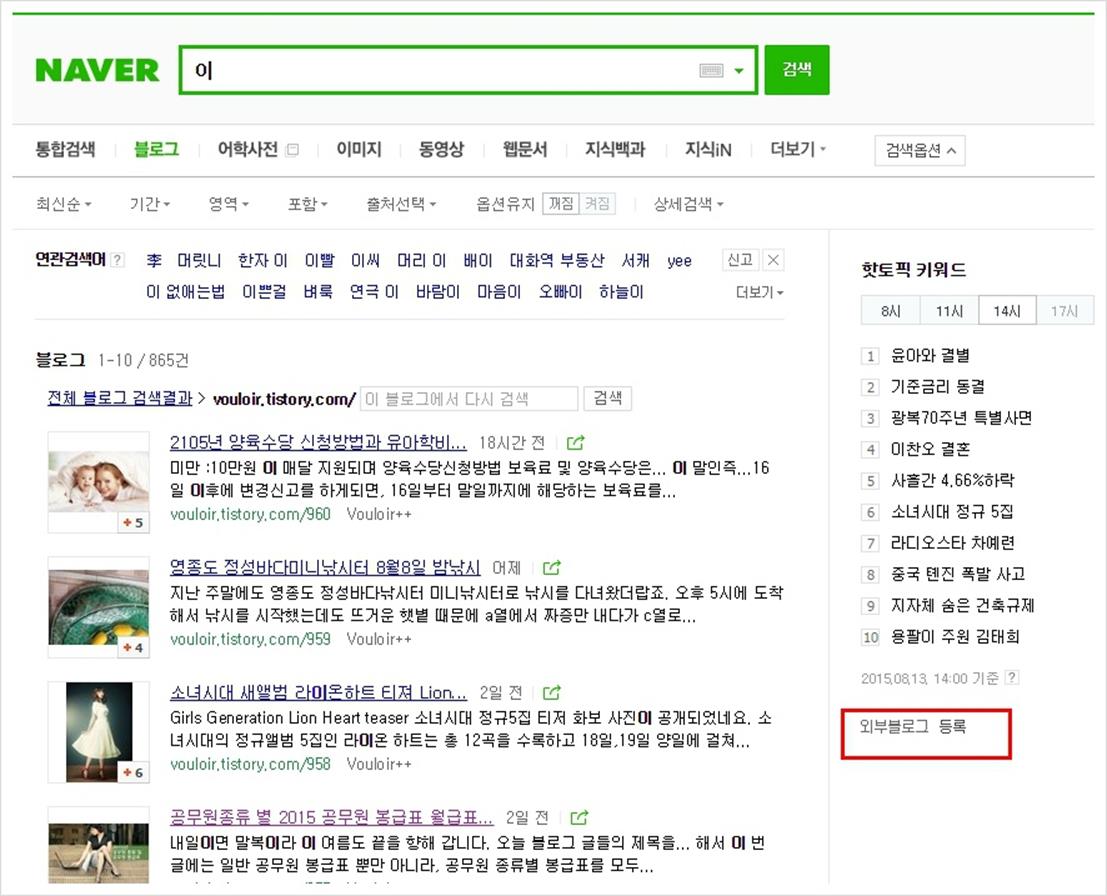The width and height of the screenshot is (1107, 896).
Task: Switch to the 이미지 tab
Action: [359, 149]
